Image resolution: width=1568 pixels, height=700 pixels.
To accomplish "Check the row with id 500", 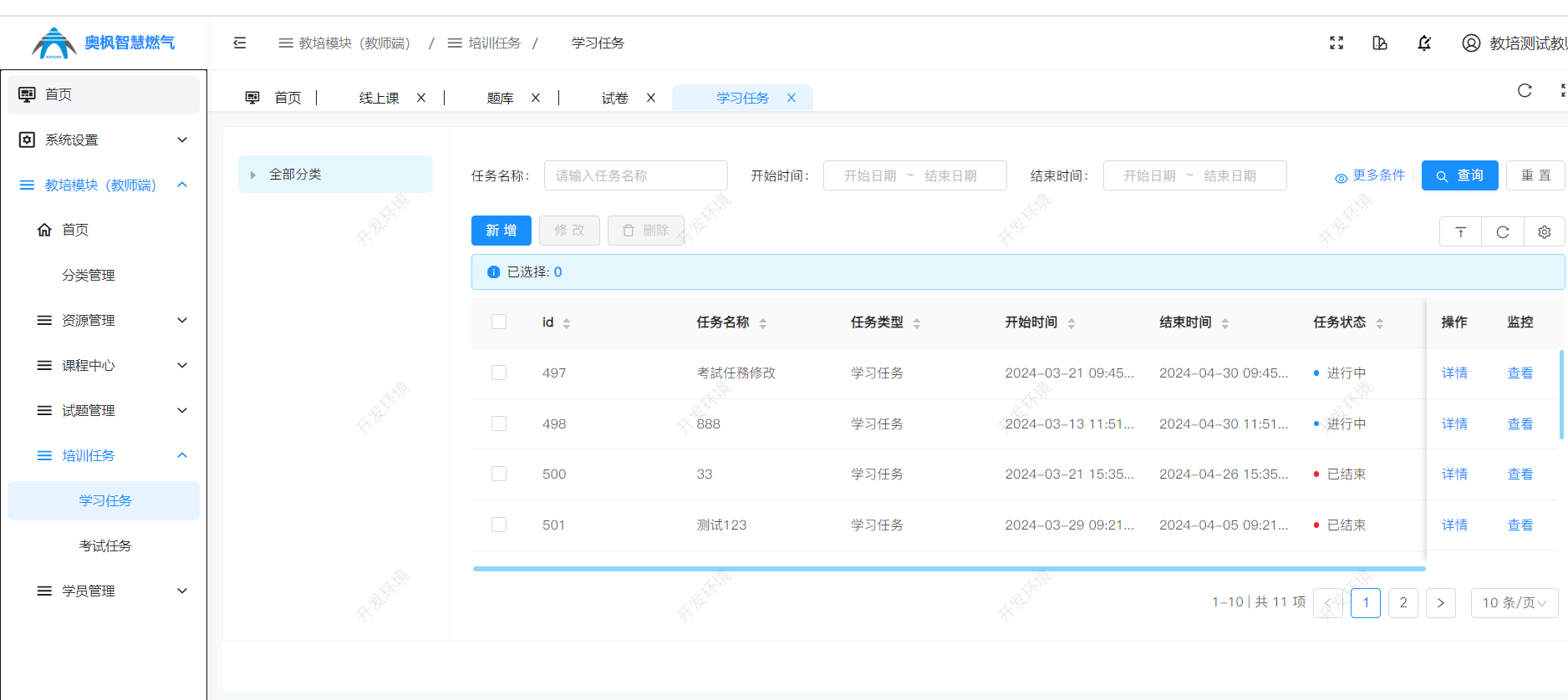I will click(x=499, y=474).
